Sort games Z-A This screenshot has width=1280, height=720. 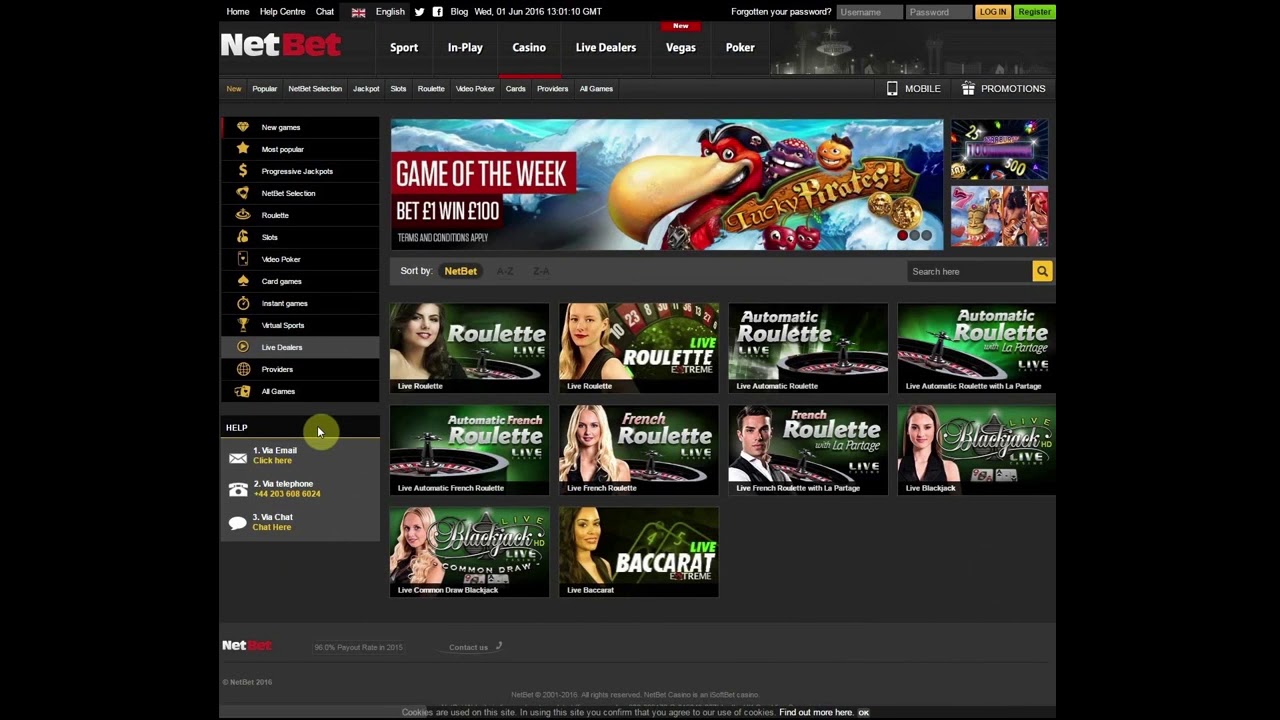[x=541, y=271]
